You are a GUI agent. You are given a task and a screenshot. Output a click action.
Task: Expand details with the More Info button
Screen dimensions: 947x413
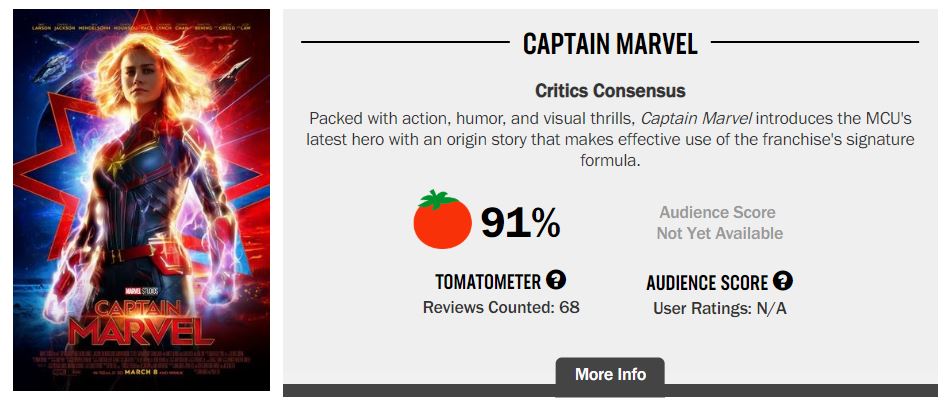(x=610, y=375)
